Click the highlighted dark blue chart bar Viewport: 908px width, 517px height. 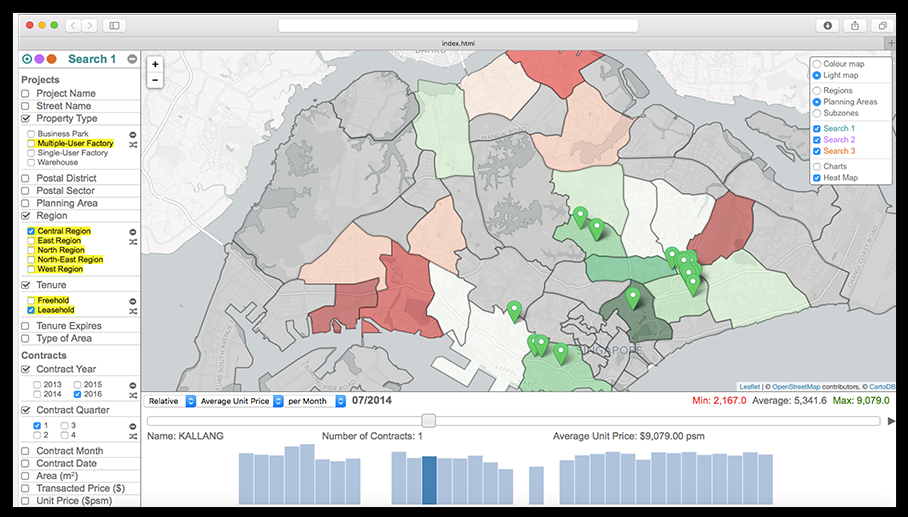pyautogui.click(x=429, y=480)
